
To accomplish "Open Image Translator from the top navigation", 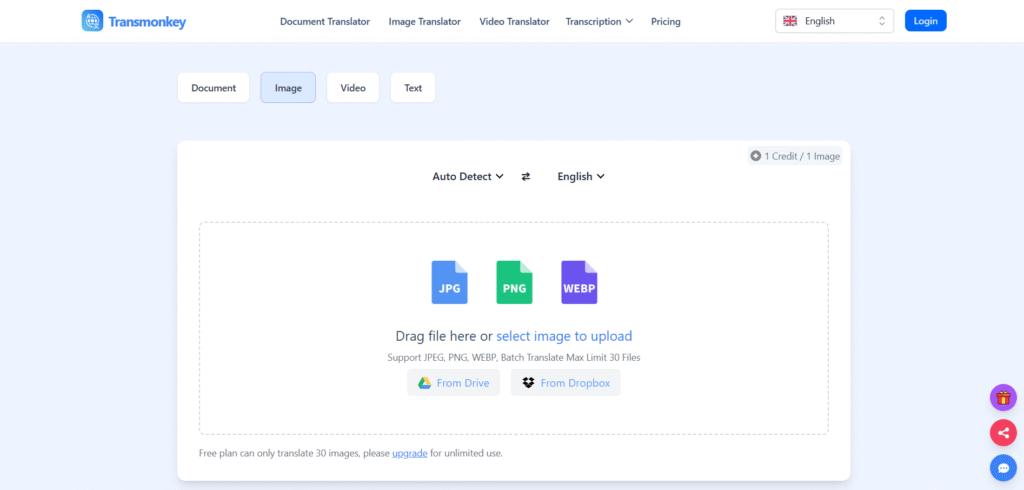I will tap(424, 22).
